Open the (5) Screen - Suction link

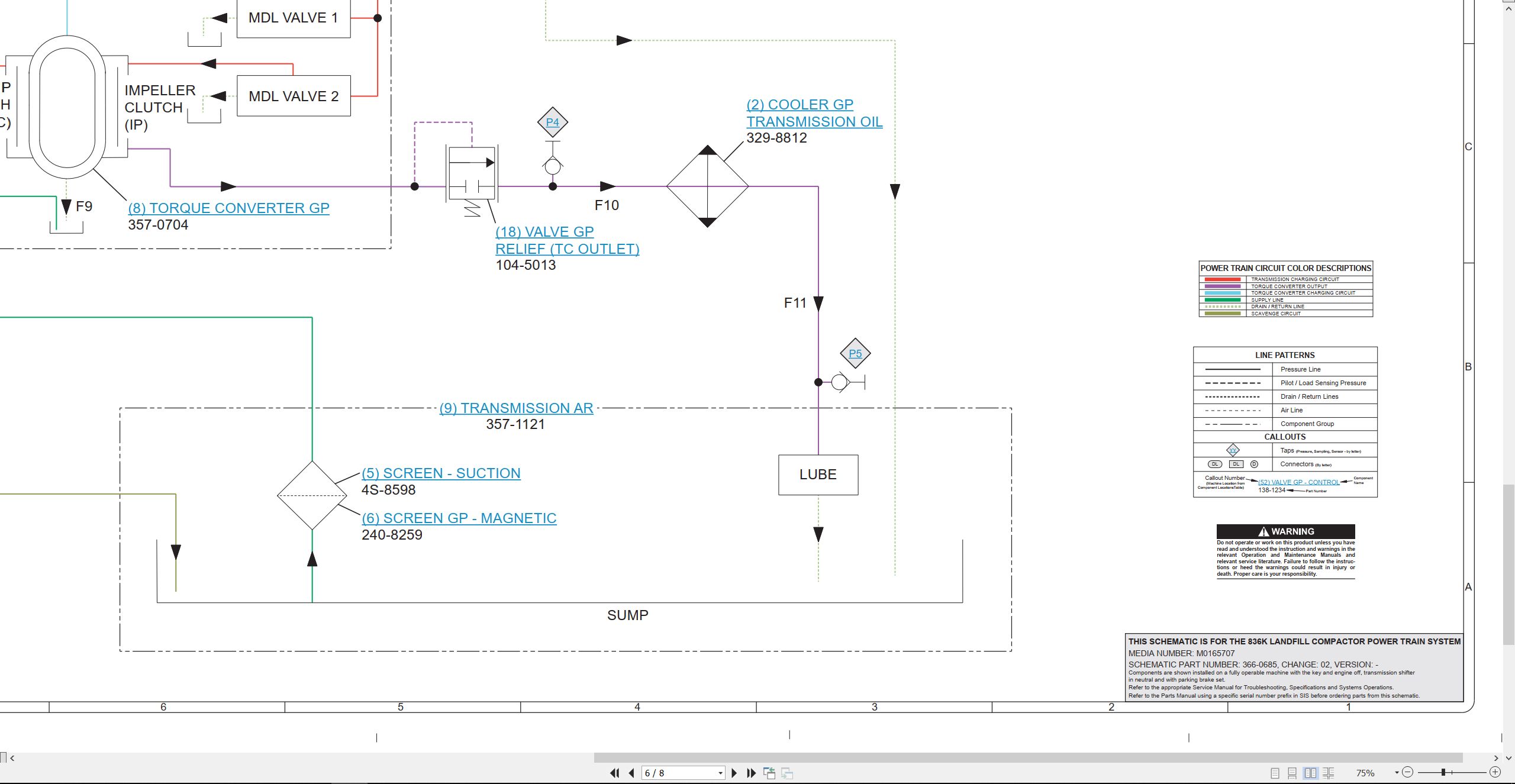click(x=441, y=473)
